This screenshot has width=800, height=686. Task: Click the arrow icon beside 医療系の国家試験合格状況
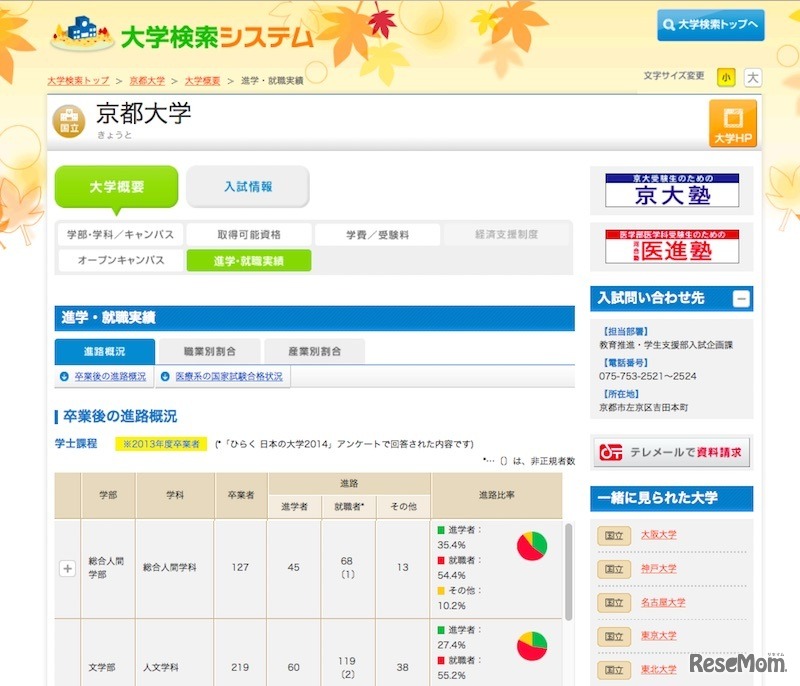click(165, 377)
